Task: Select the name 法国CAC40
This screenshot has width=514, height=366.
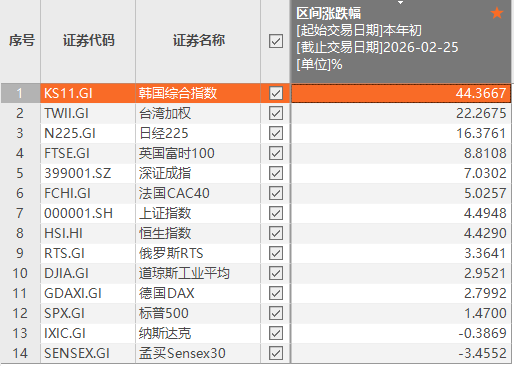Action: coord(174,193)
